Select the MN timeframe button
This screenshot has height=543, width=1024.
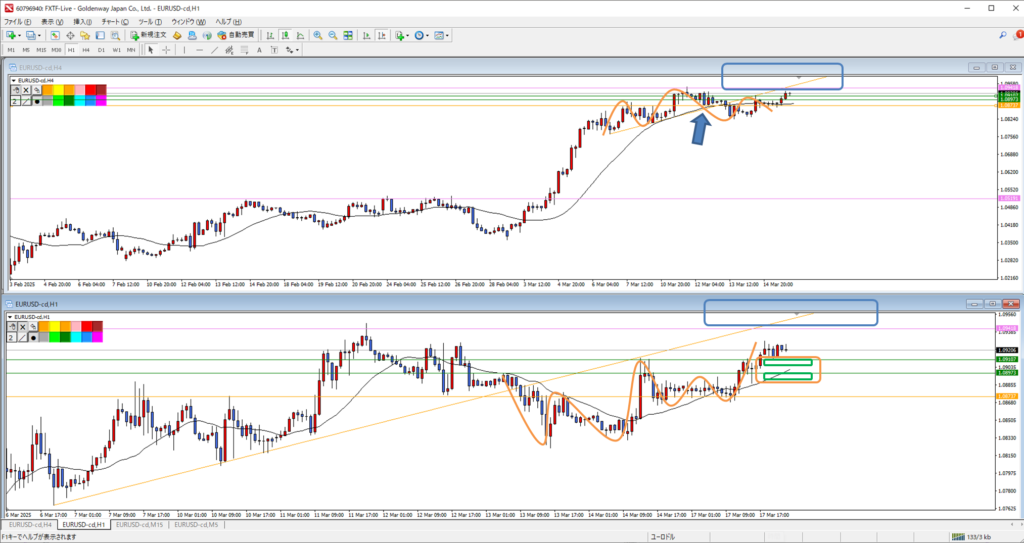click(x=131, y=50)
